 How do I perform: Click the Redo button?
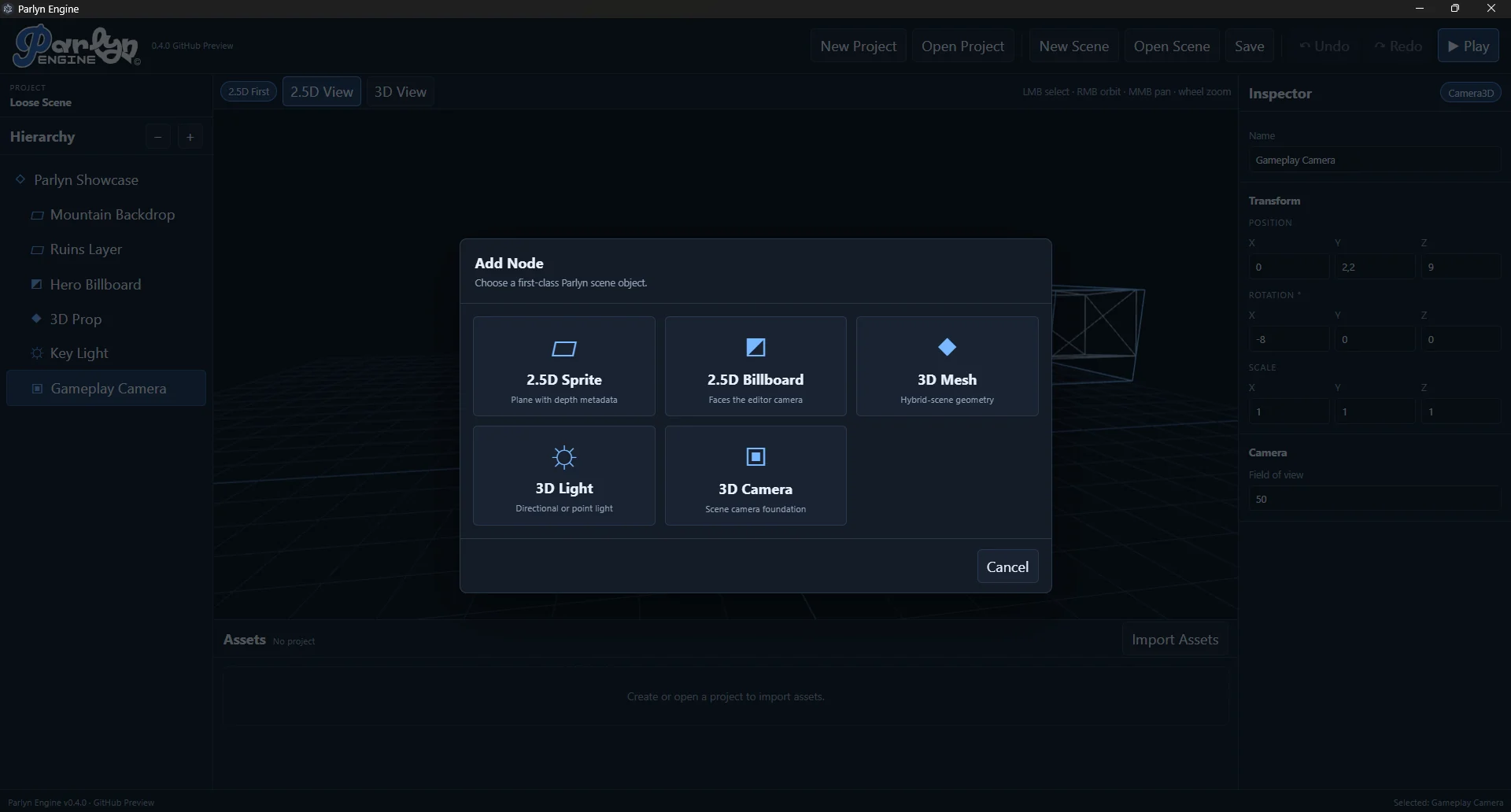tap(1398, 46)
